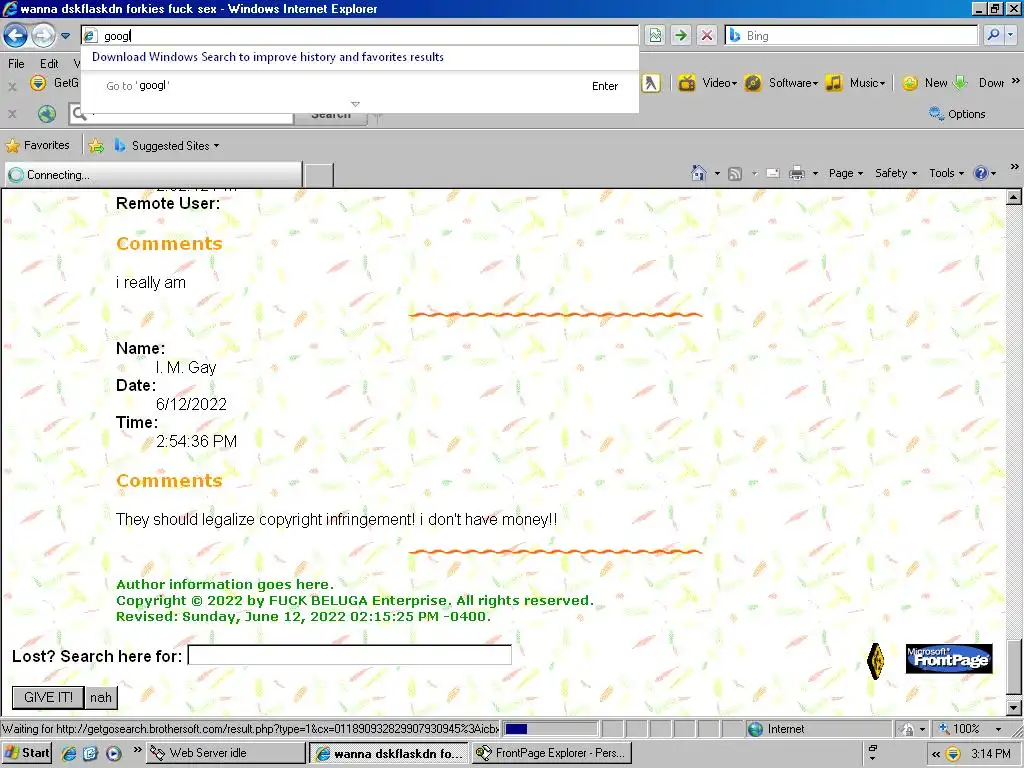Click the Compatibility View icon next to address bar
The width and height of the screenshot is (1024, 768).
pos(655,35)
